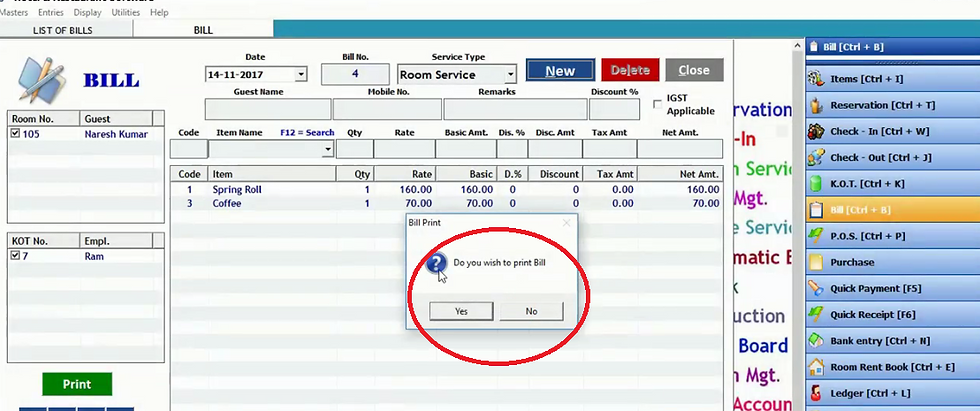
Task: Click Ledger [Ctrl + L] label
Action: tap(870, 394)
